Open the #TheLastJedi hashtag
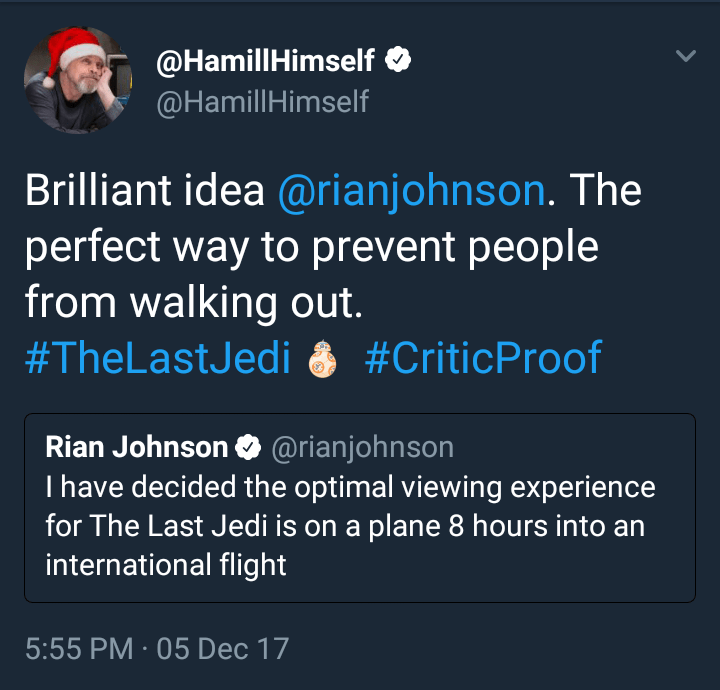720x690 pixels. click(158, 357)
